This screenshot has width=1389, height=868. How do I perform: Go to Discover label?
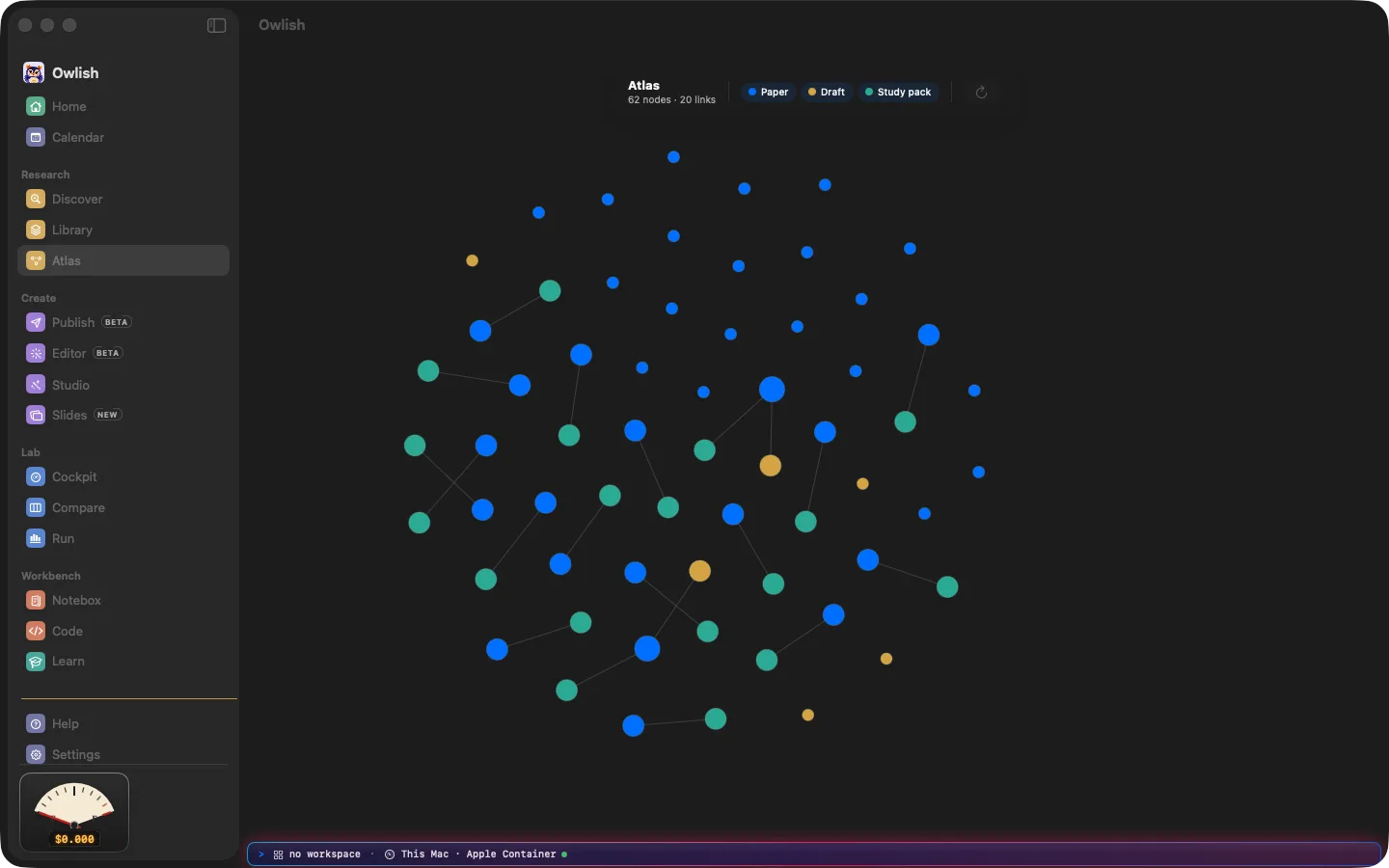click(77, 199)
